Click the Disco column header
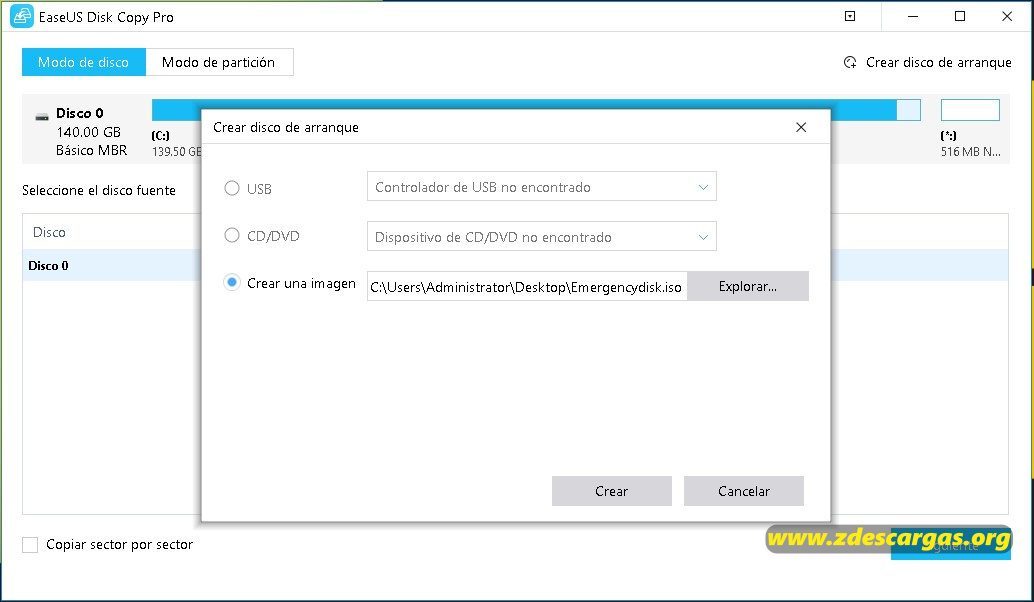The width and height of the screenshot is (1034, 602). [49, 232]
